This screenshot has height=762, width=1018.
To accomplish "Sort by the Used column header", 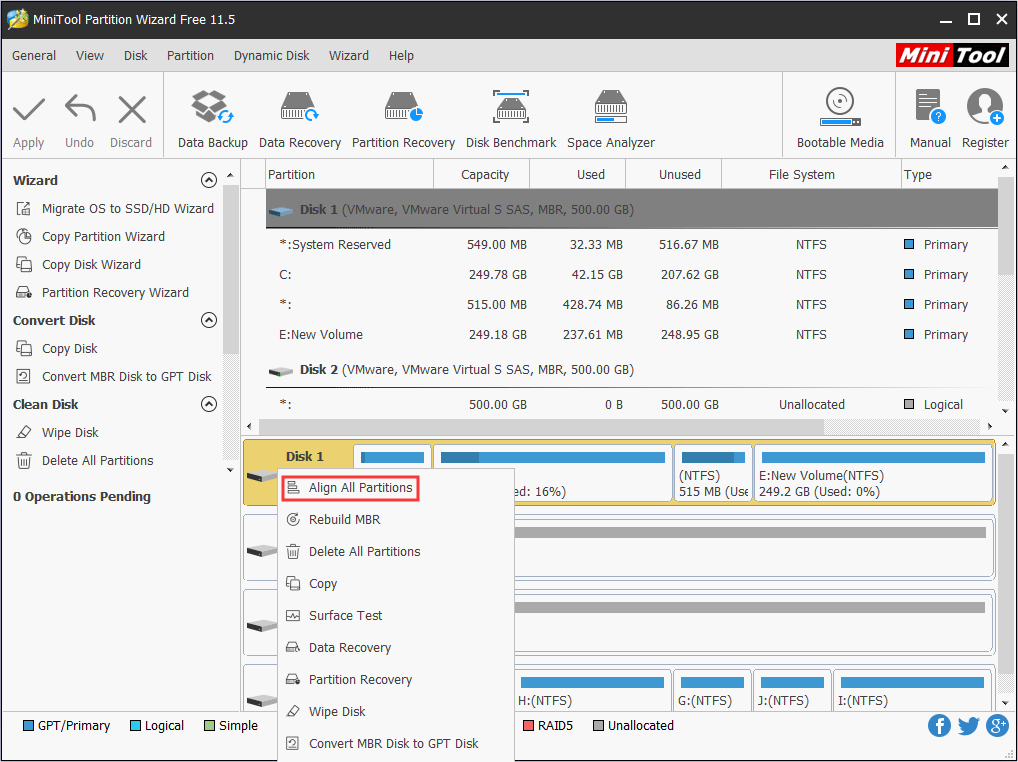I will point(577,174).
